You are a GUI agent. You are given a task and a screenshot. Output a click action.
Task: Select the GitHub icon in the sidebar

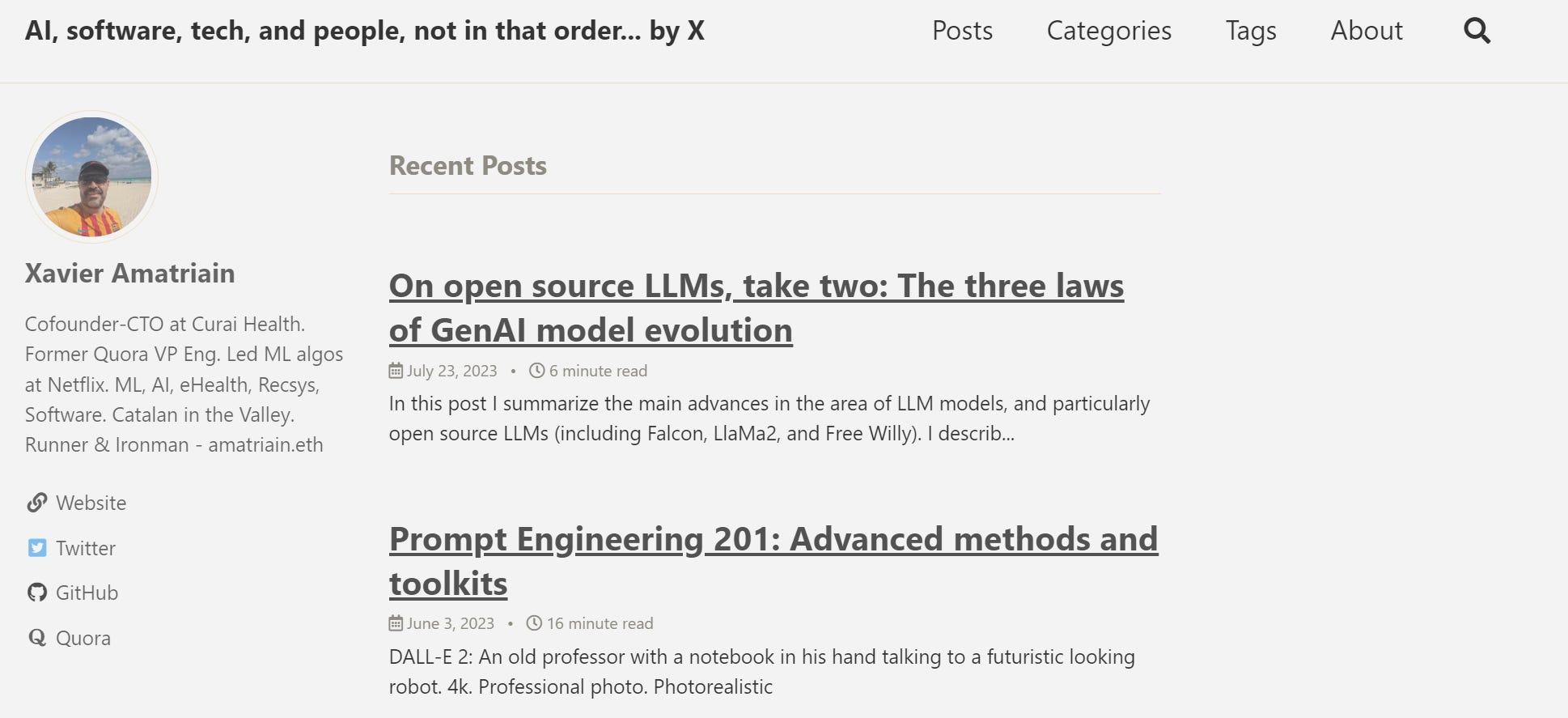(36, 593)
